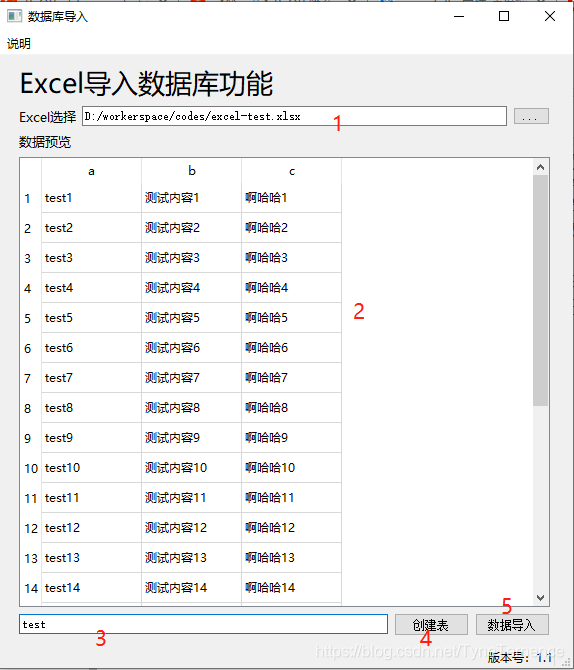Click the 创建表 button

431,625
